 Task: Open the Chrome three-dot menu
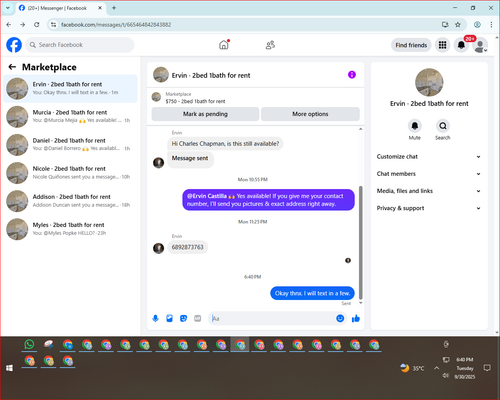tap(491, 25)
